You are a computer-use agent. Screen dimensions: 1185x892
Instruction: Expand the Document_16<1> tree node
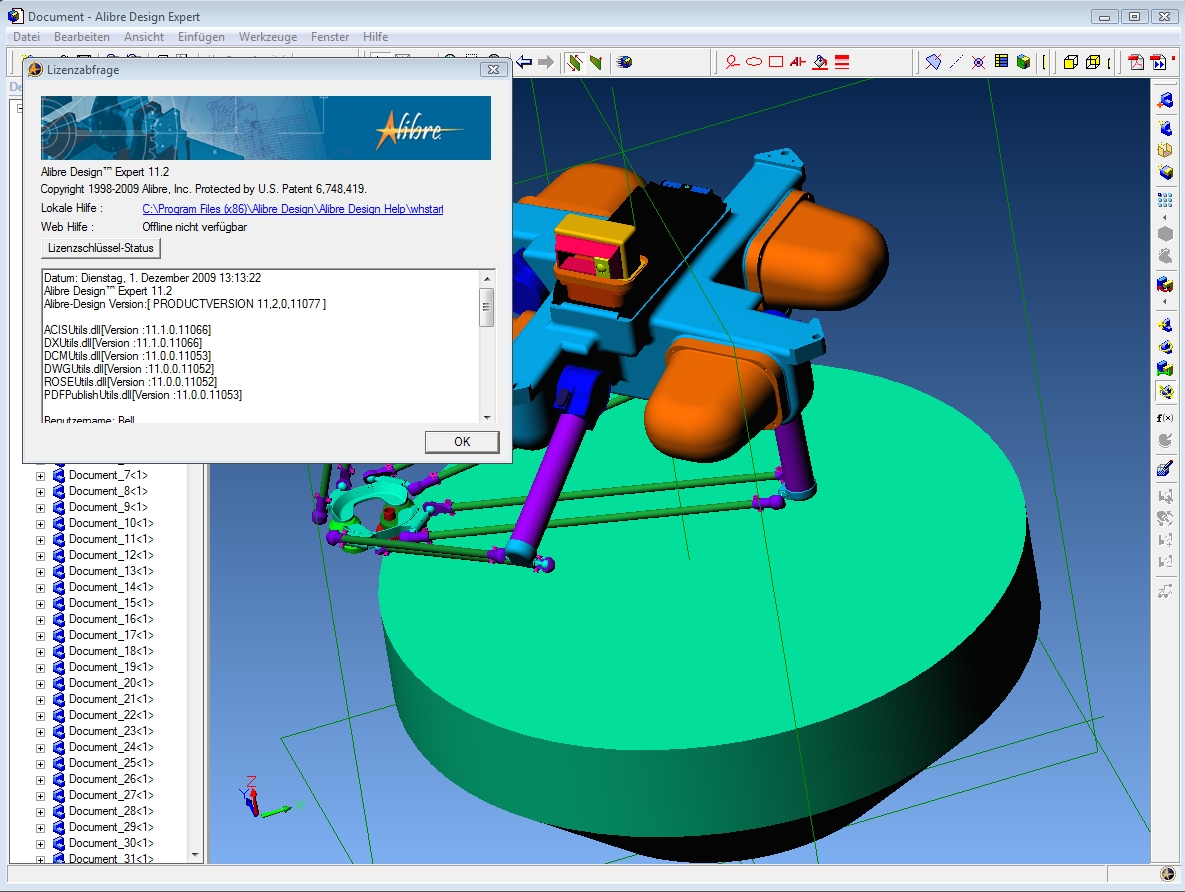[x=41, y=620]
